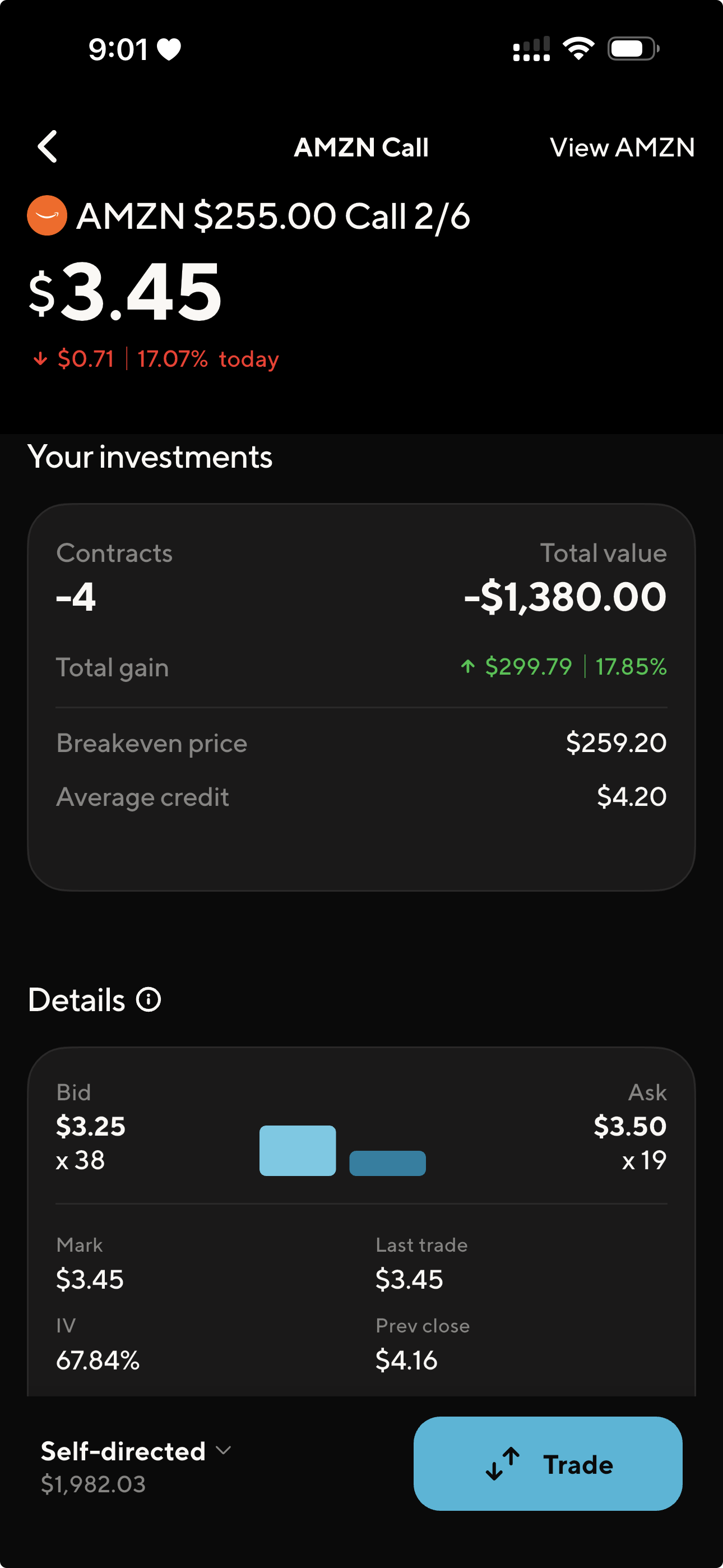Image resolution: width=723 pixels, height=1568 pixels.
Task: Tap the Ask price $3.50
Action: click(630, 1126)
